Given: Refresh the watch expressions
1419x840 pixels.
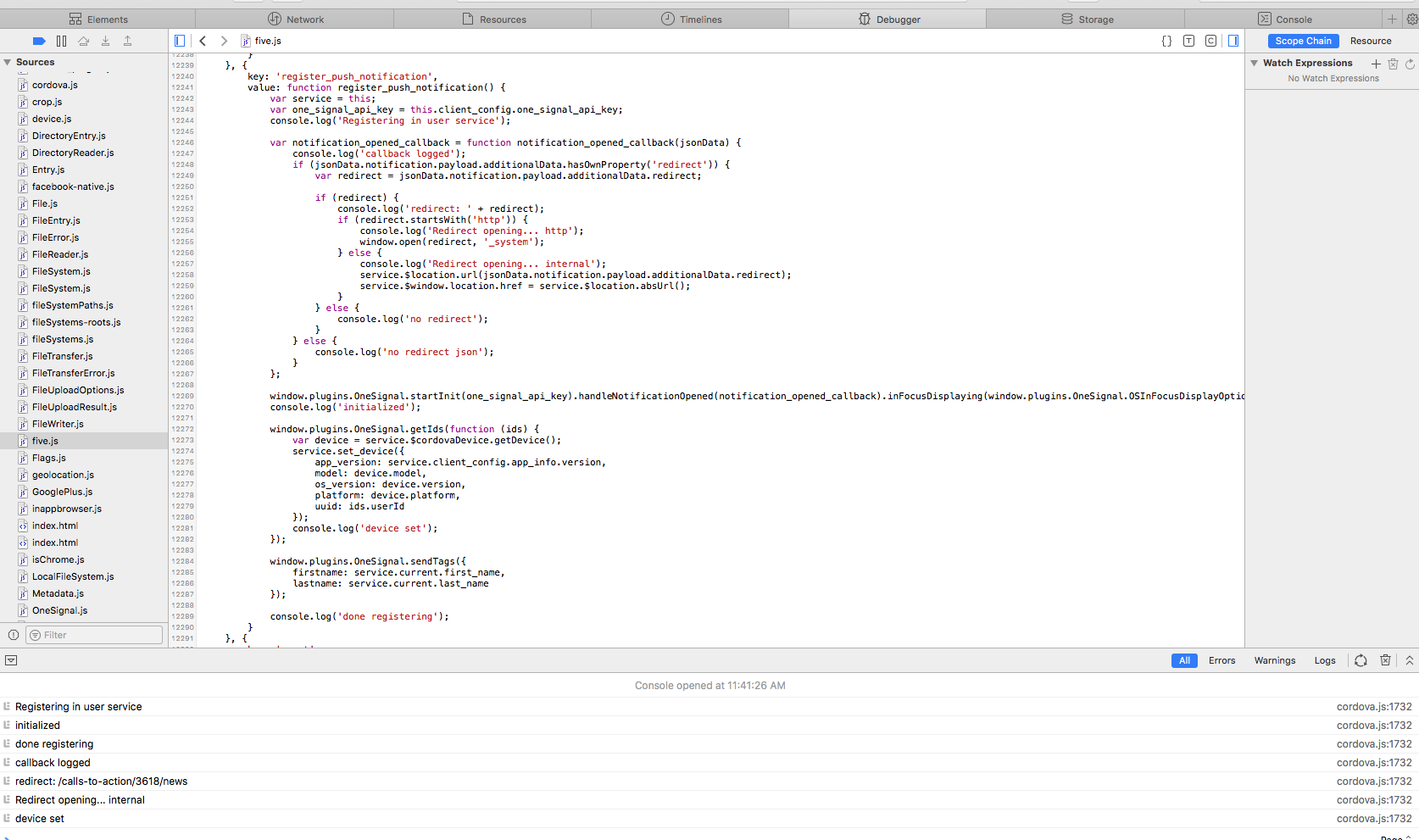Looking at the screenshot, I should [x=1410, y=64].
